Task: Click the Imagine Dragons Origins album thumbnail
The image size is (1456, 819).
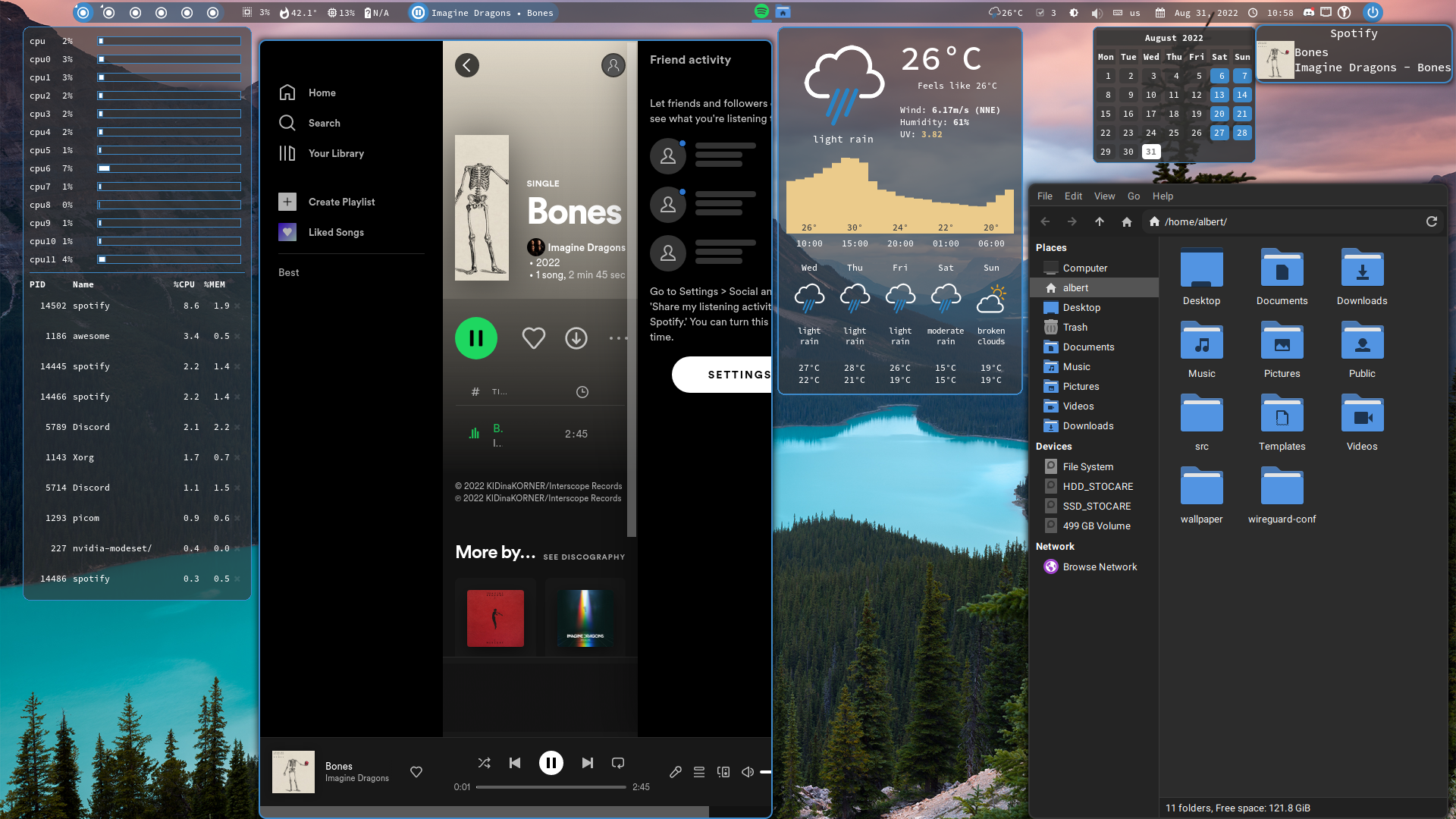Action: coord(585,618)
